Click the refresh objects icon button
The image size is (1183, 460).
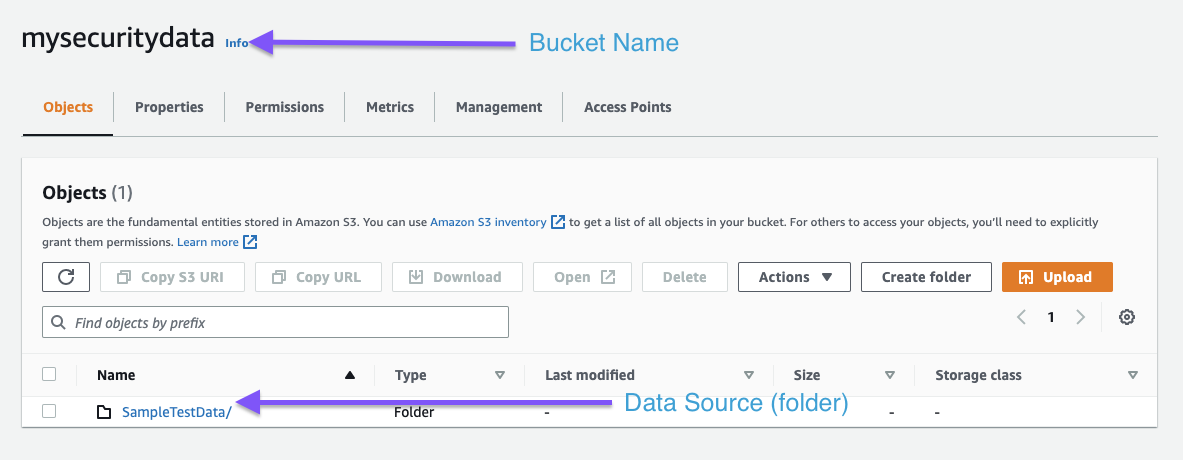pos(66,277)
